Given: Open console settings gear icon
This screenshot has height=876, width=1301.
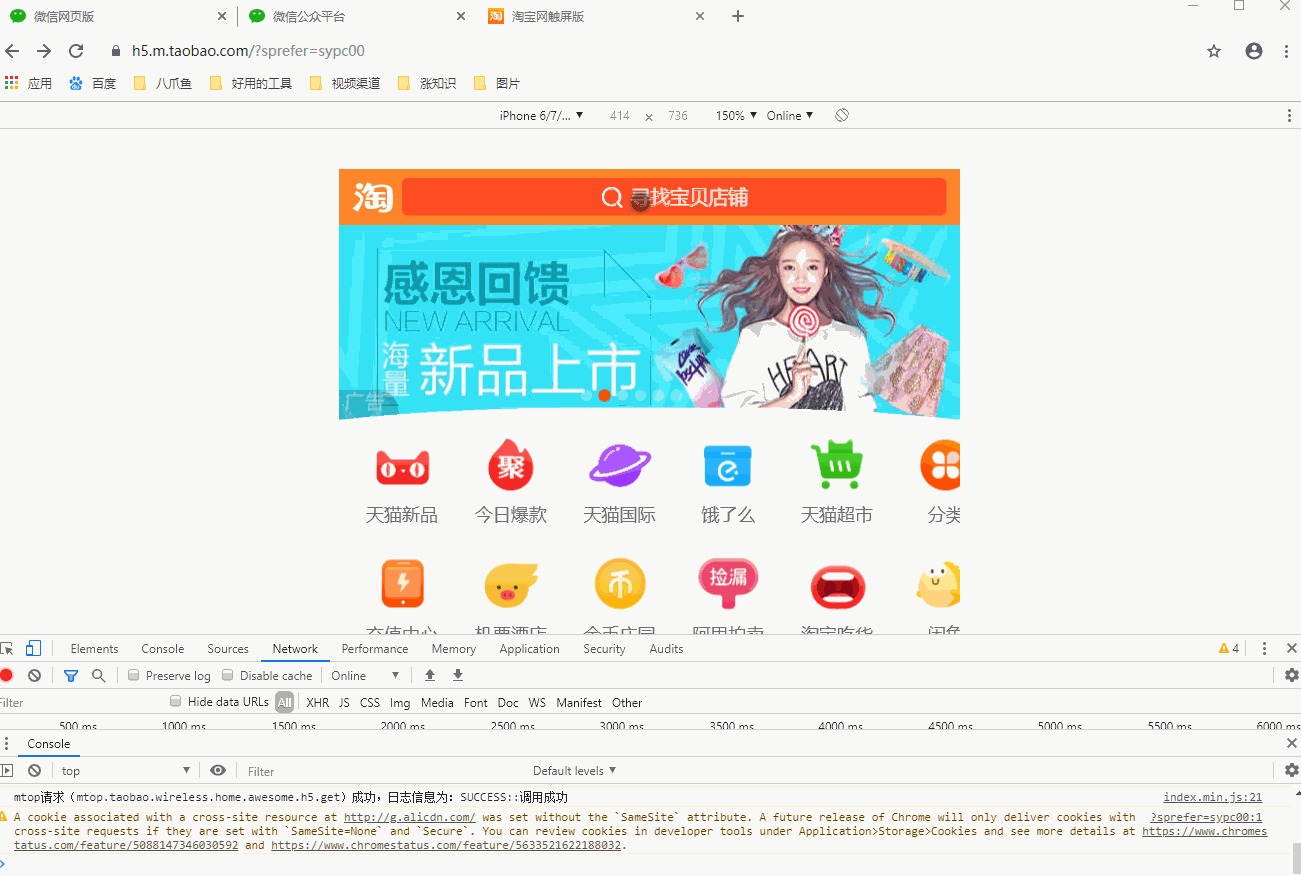Looking at the screenshot, I should pos(1291,770).
